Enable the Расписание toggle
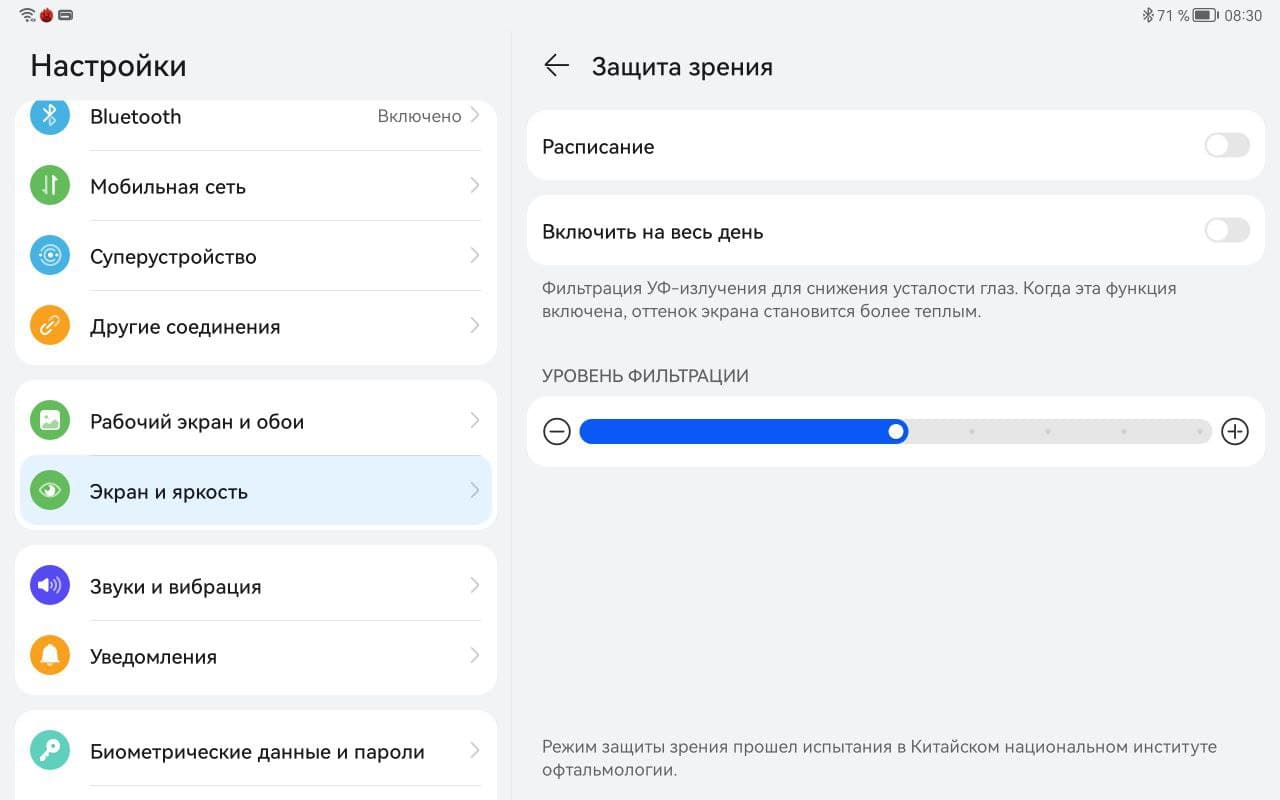The image size is (1280, 800). pos(1227,146)
